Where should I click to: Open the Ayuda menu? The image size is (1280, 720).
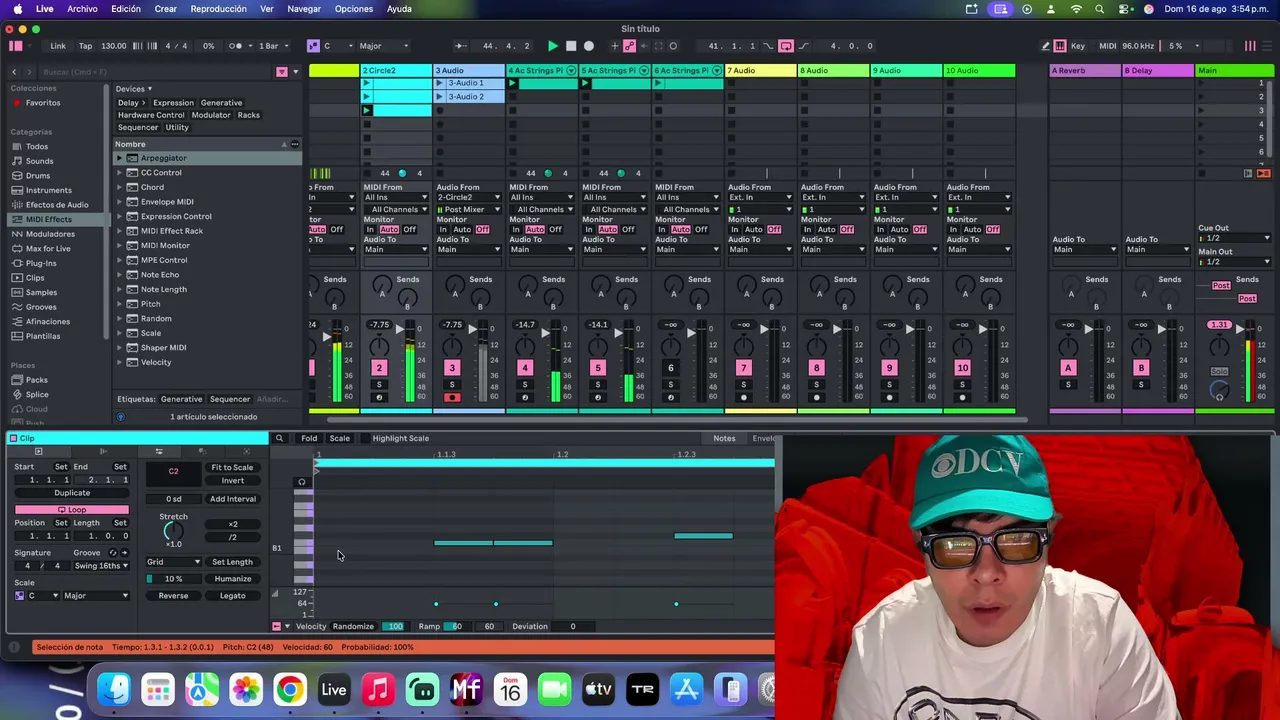click(x=399, y=9)
